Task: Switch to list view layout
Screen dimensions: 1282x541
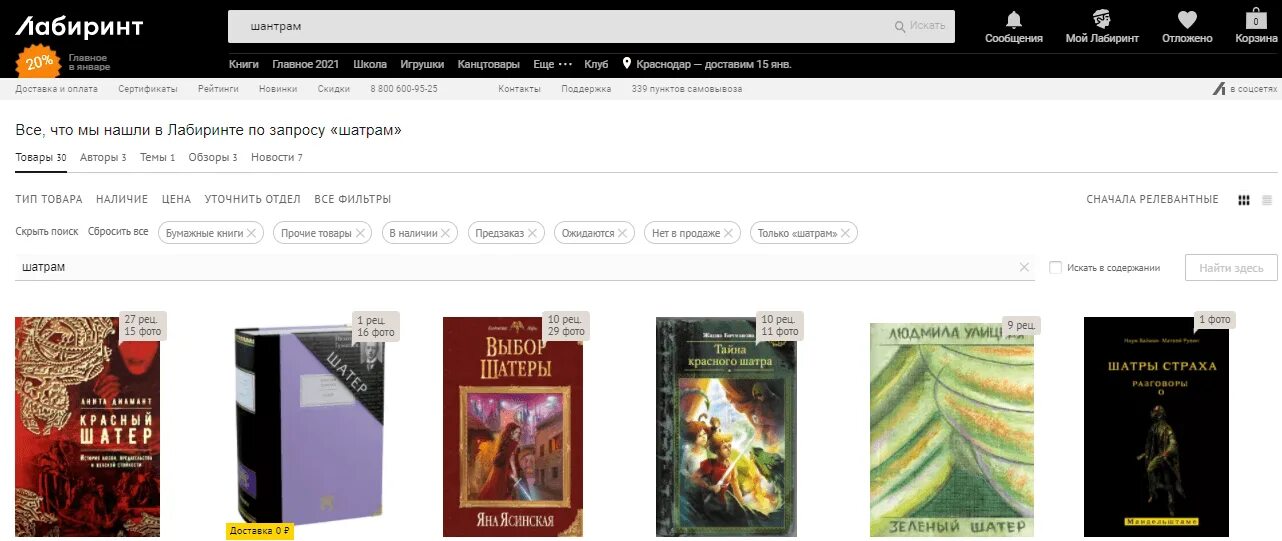Action: coord(1267,200)
